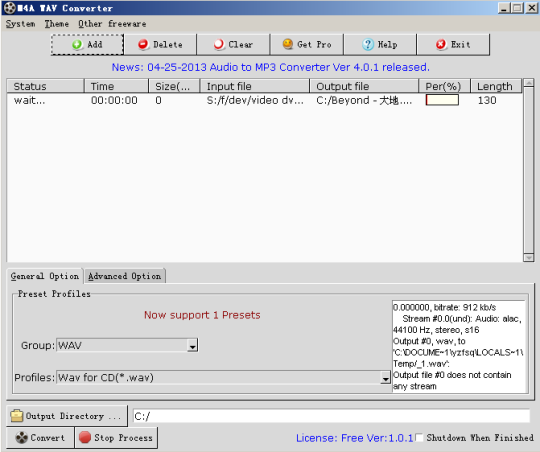Screen dimensions: 540x452
Task: Sort by the Per(%) column header
Action: click(x=445, y=86)
